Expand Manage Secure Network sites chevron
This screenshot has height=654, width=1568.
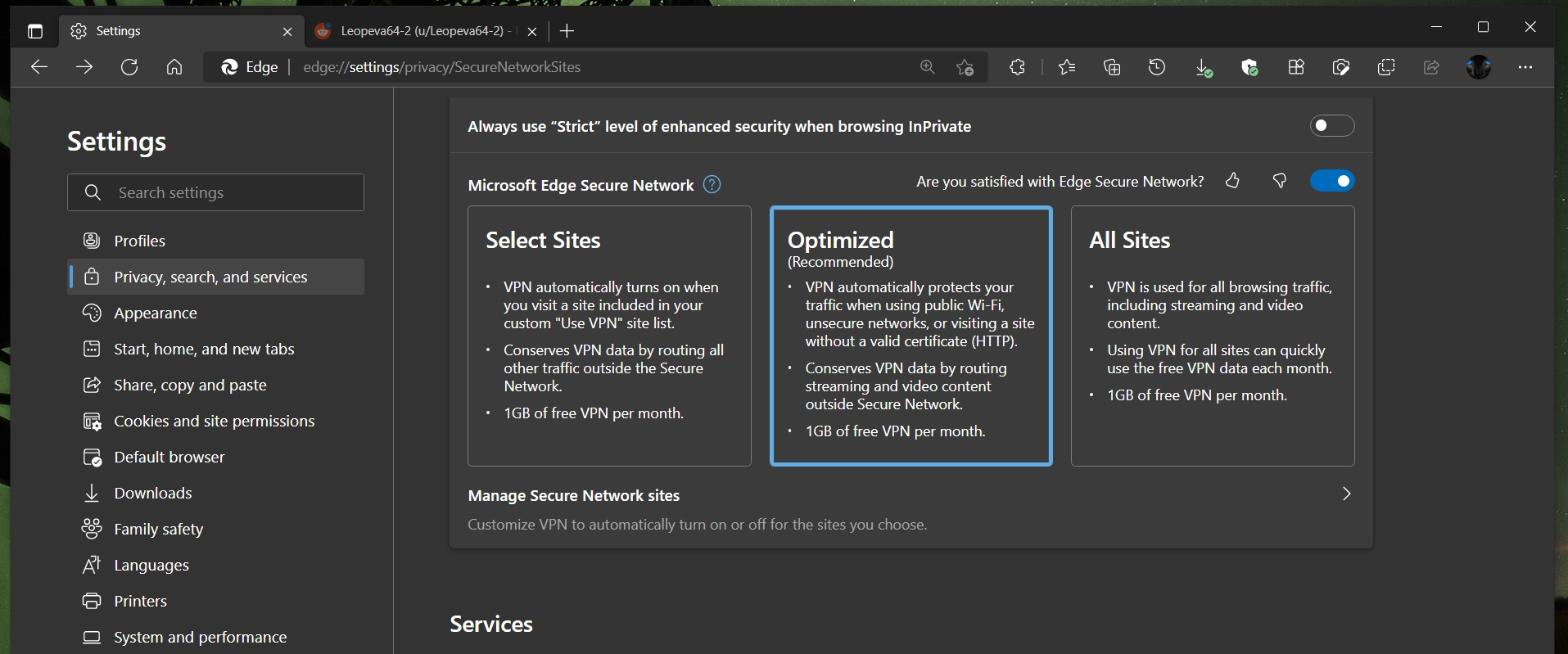[1346, 494]
